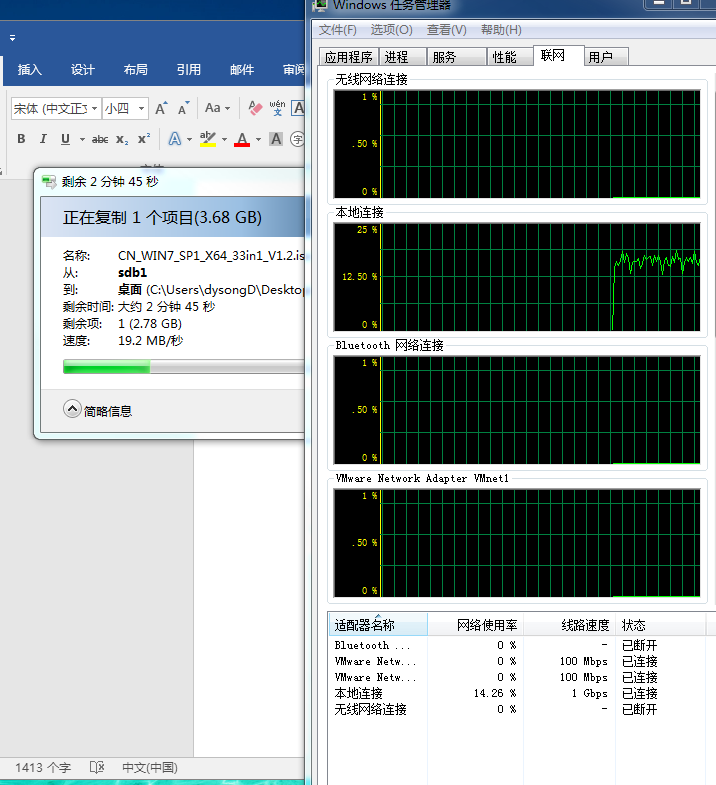Open highlight color dropdown arrow
Image resolution: width=716 pixels, height=785 pixels.
click(x=224, y=139)
